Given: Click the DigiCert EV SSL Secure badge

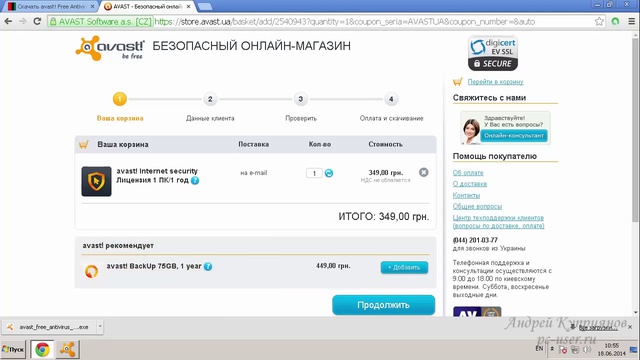Looking at the screenshot, I should 493,53.
